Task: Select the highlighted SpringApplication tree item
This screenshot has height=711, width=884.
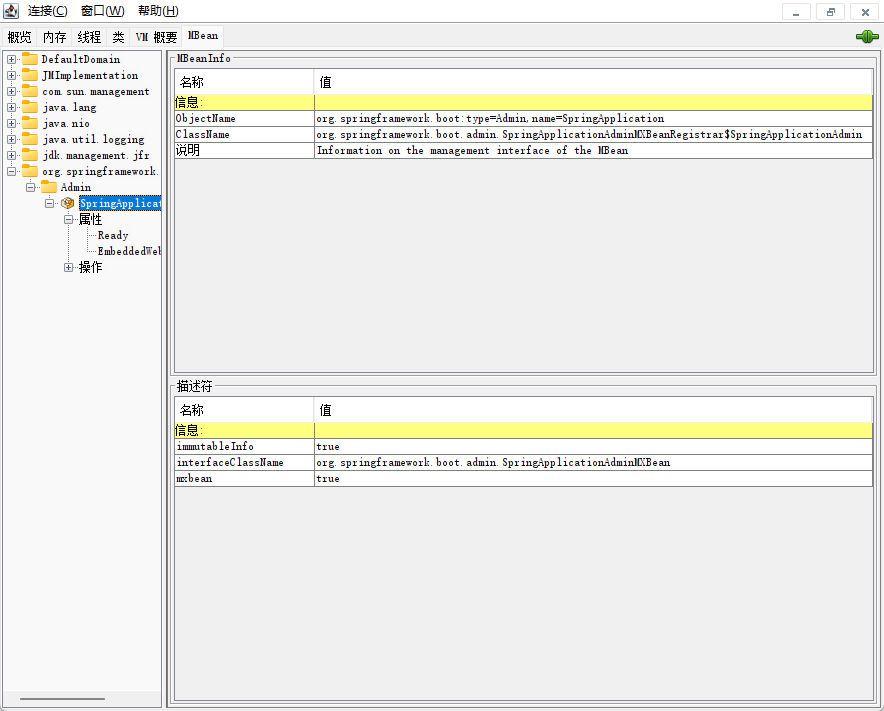Action: (120, 203)
